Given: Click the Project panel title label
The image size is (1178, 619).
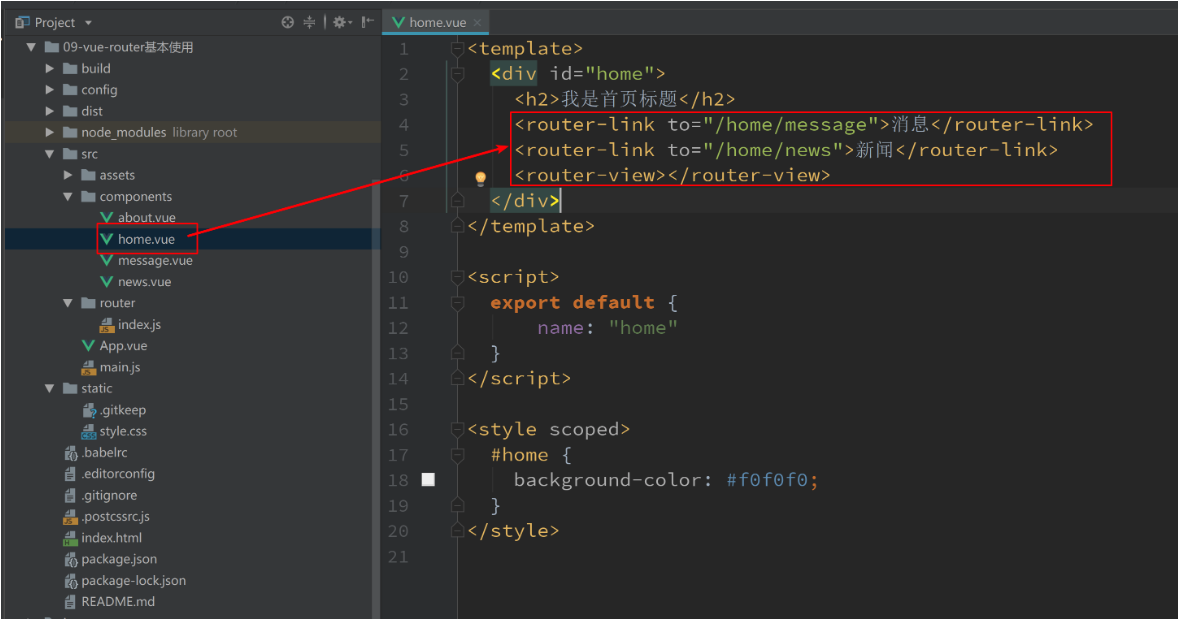Looking at the screenshot, I should [x=55, y=23].
